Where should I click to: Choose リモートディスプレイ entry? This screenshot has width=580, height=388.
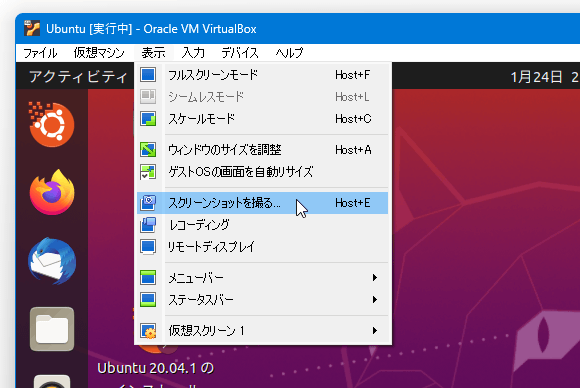pos(263,247)
